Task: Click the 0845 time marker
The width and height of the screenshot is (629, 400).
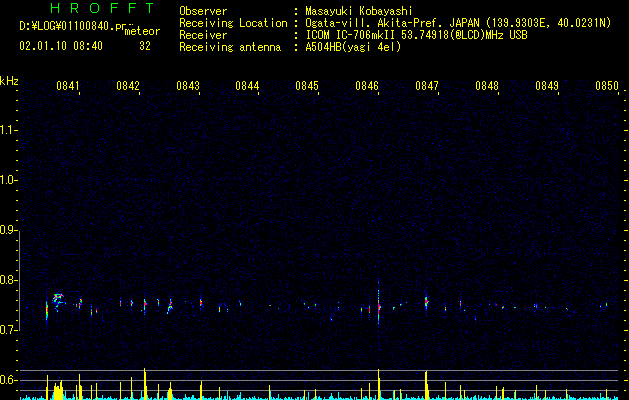Action: click(307, 86)
